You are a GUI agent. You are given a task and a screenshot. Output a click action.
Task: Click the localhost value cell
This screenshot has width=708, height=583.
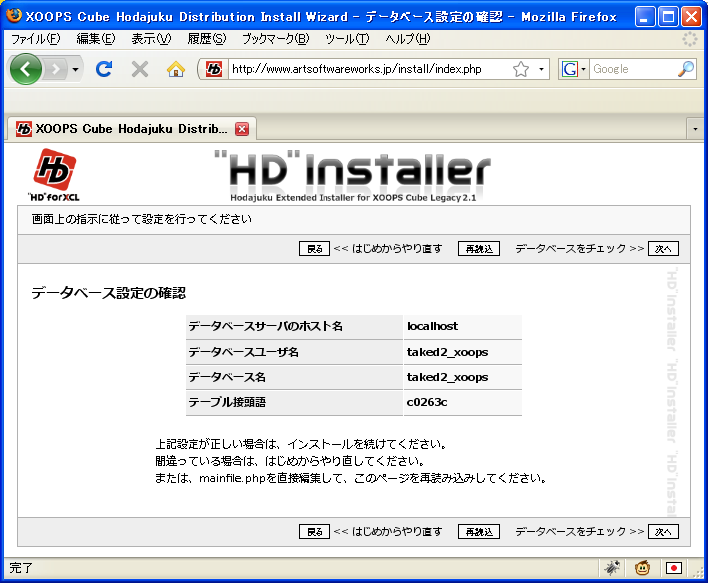tap(463, 326)
